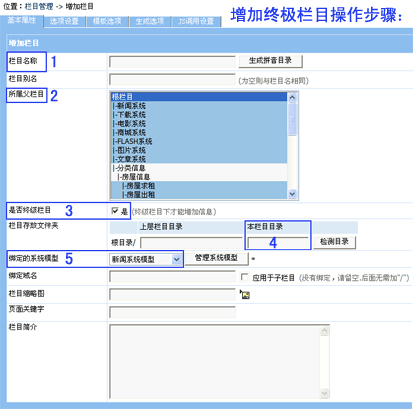Switch to the 基本属性 tab

point(22,21)
